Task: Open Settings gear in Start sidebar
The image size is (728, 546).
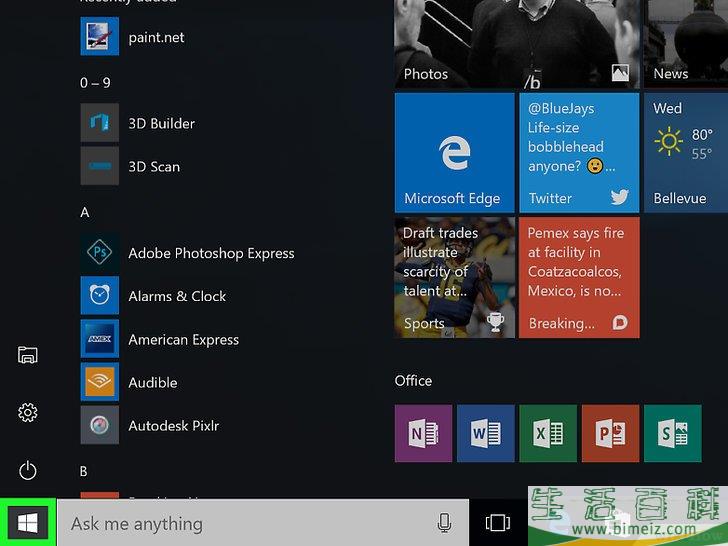Action: (27, 412)
